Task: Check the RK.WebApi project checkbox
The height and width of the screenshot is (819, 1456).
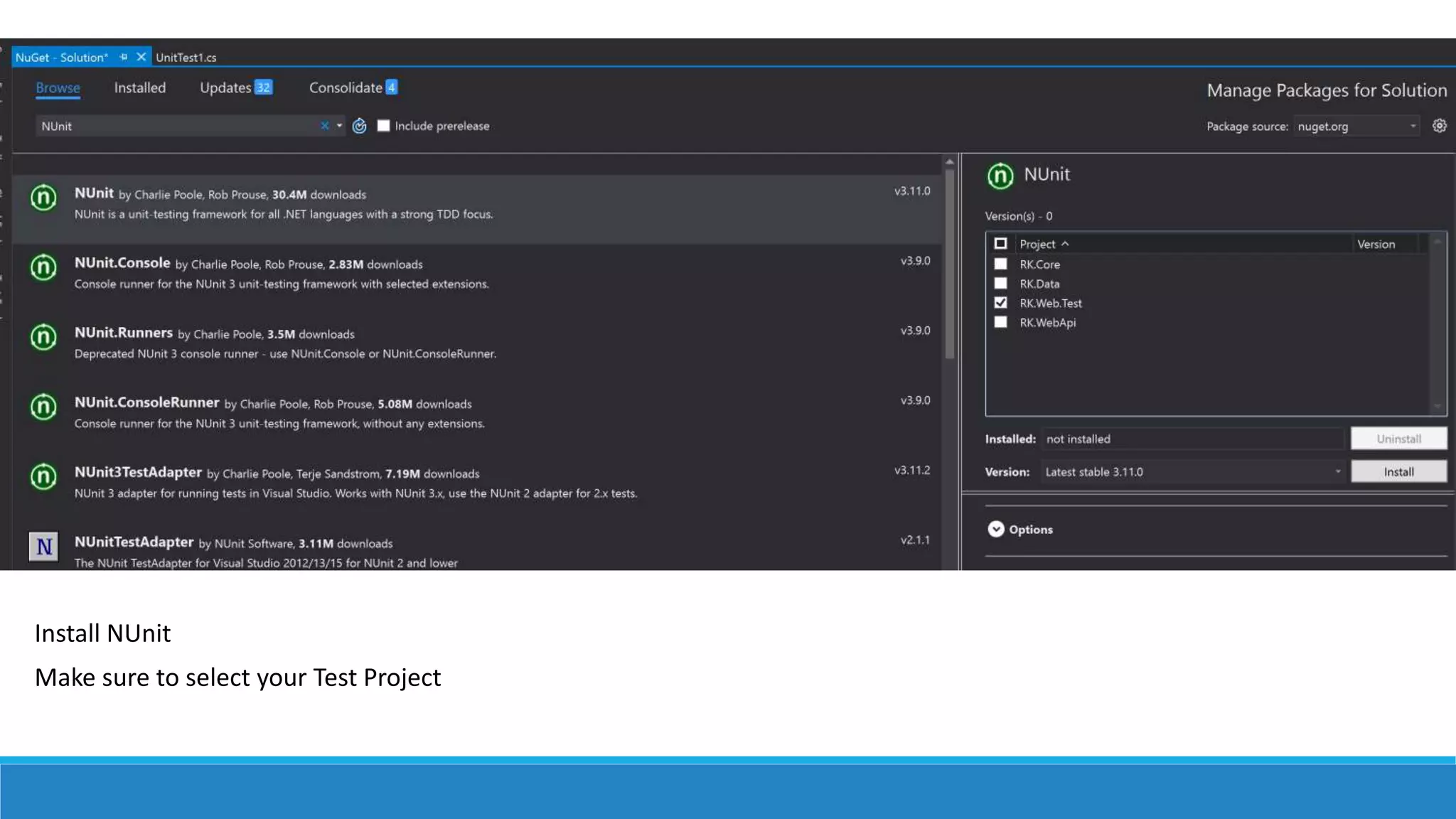Action: coord(1000,322)
